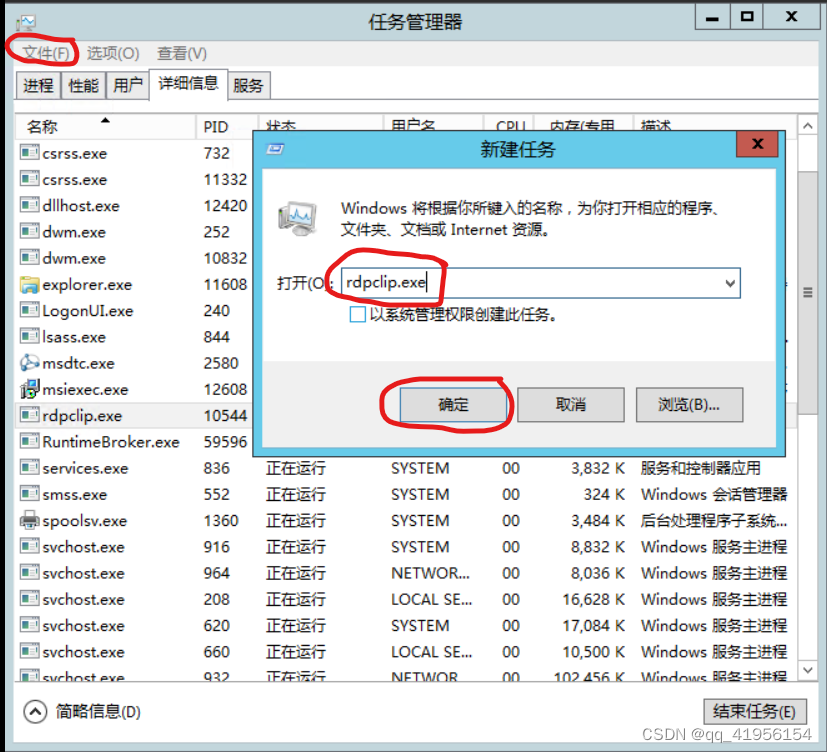Click the svchost.exe icon with PID 964
This screenshot has width=827, height=752.
tap(30, 573)
